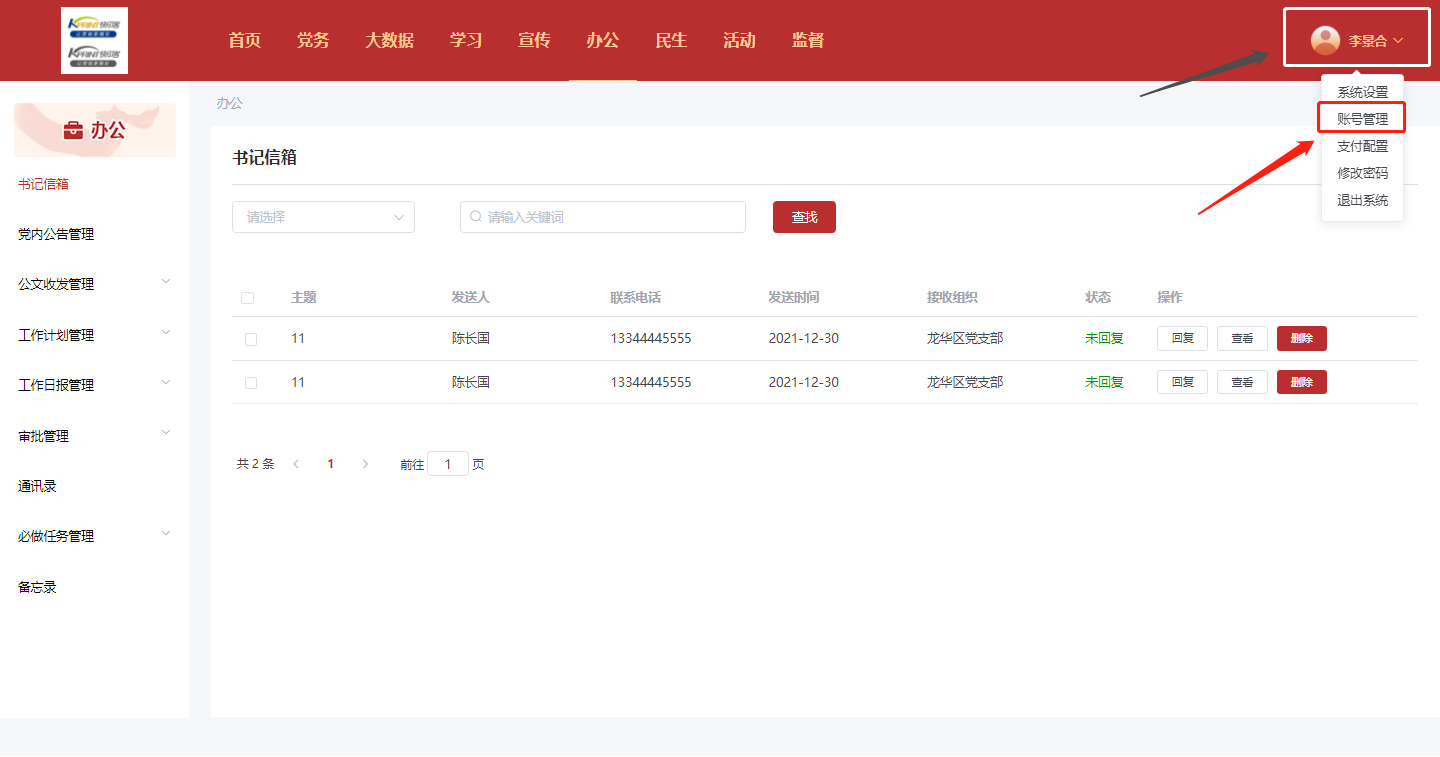
Task: Expand the 审批管理 sidebar menu
Action: coord(94,436)
